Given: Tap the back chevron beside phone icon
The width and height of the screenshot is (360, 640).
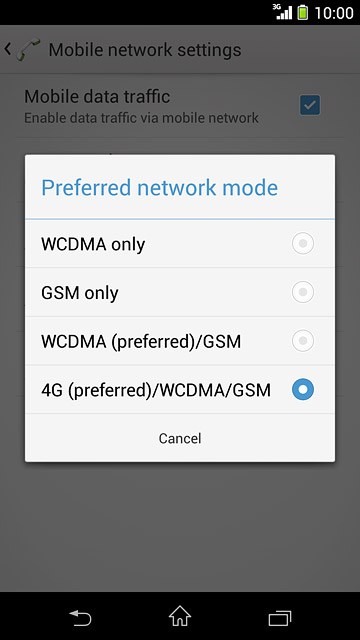Looking at the screenshot, I should pos(7,49).
